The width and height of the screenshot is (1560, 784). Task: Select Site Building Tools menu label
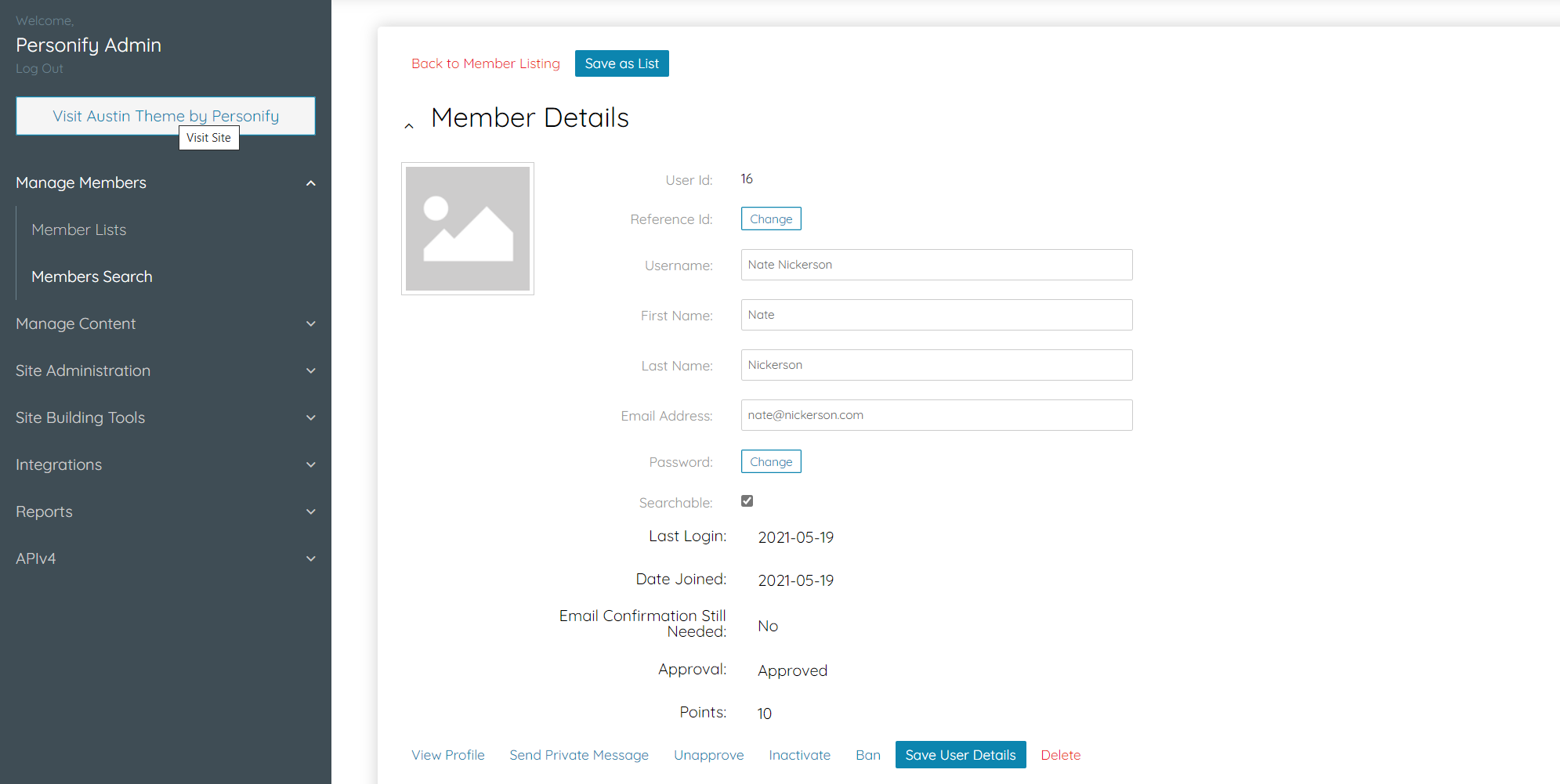80,417
